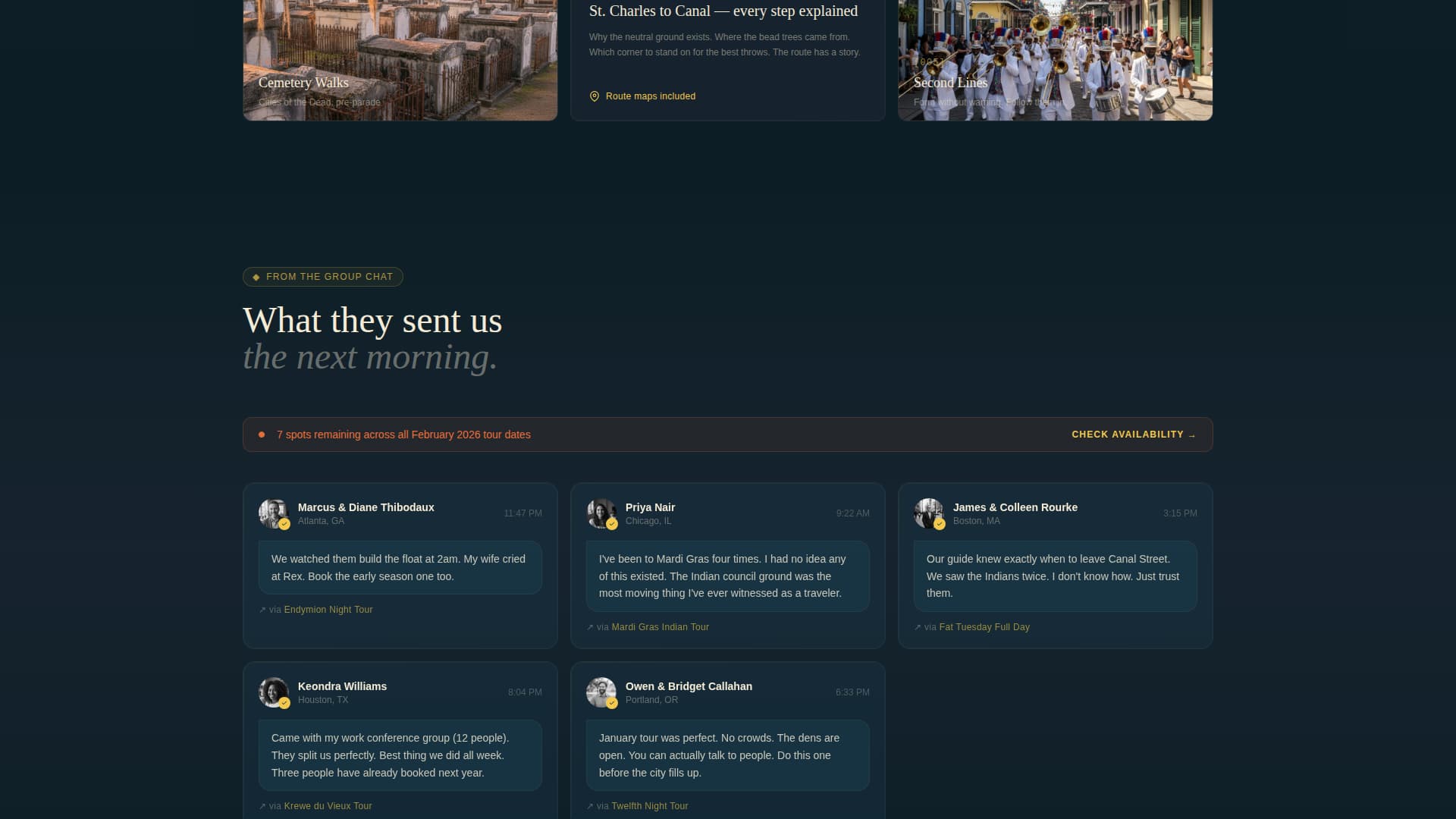Click the orange dot in the availability banner
1456x819 pixels.
[x=261, y=434]
